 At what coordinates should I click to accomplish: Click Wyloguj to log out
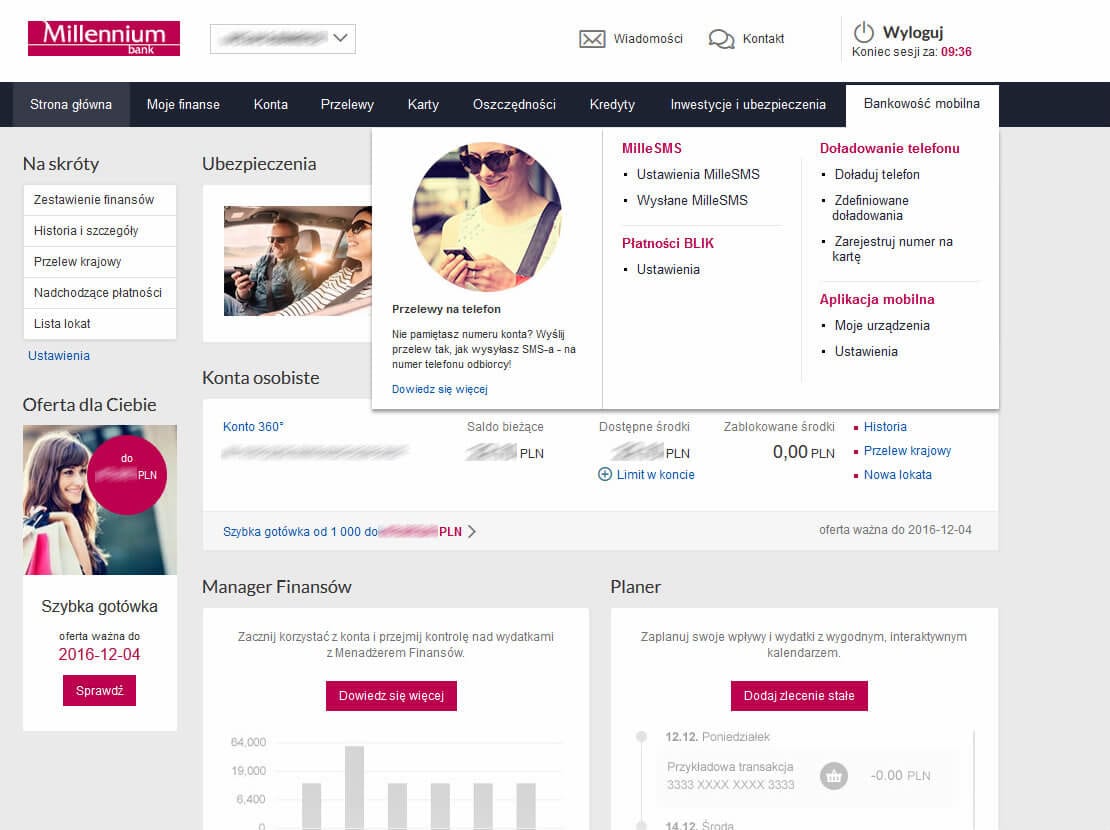click(912, 33)
